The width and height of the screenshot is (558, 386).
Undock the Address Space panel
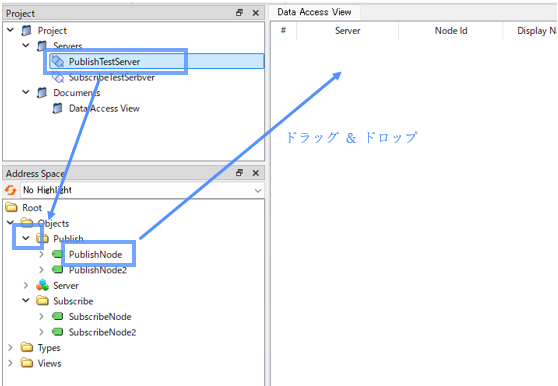(x=239, y=173)
